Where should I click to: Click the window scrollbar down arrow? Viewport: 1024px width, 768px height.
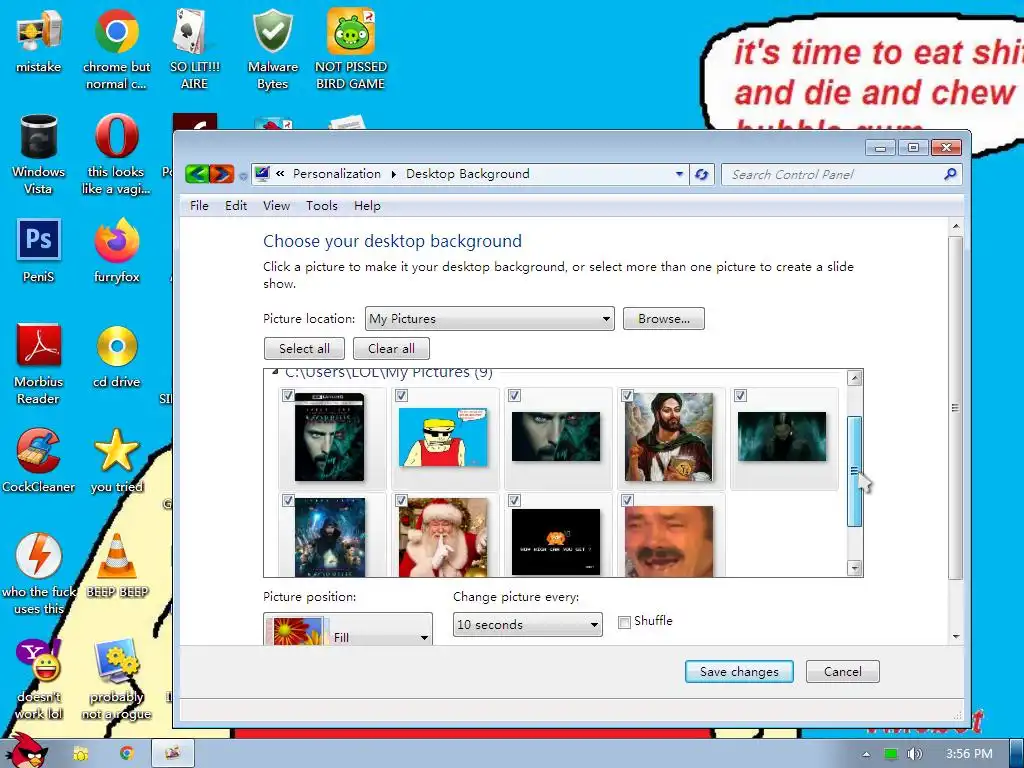956,636
